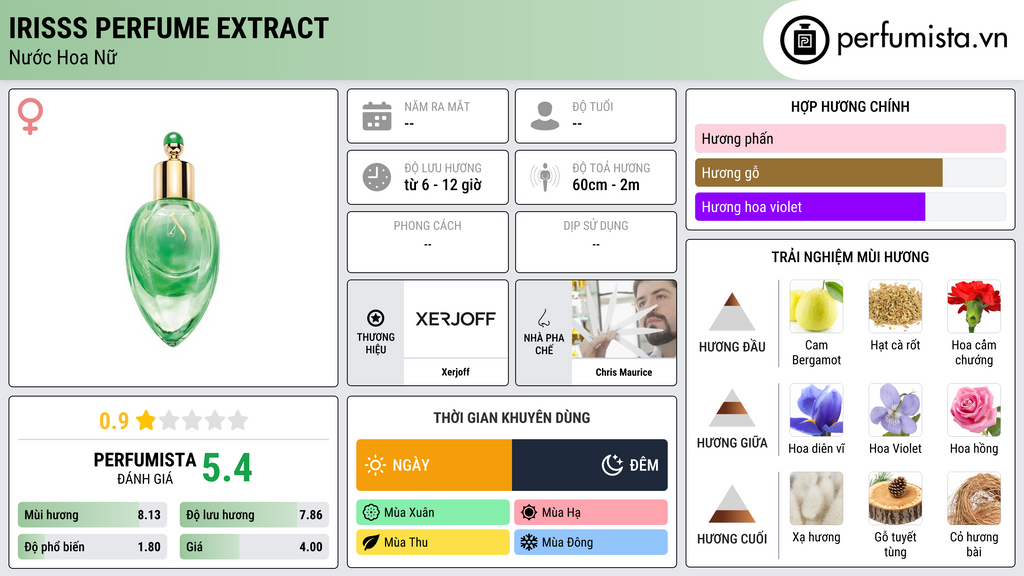Click the nose icon above Nhà pha chế
1024x576 pixels.
(x=543, y=318)
